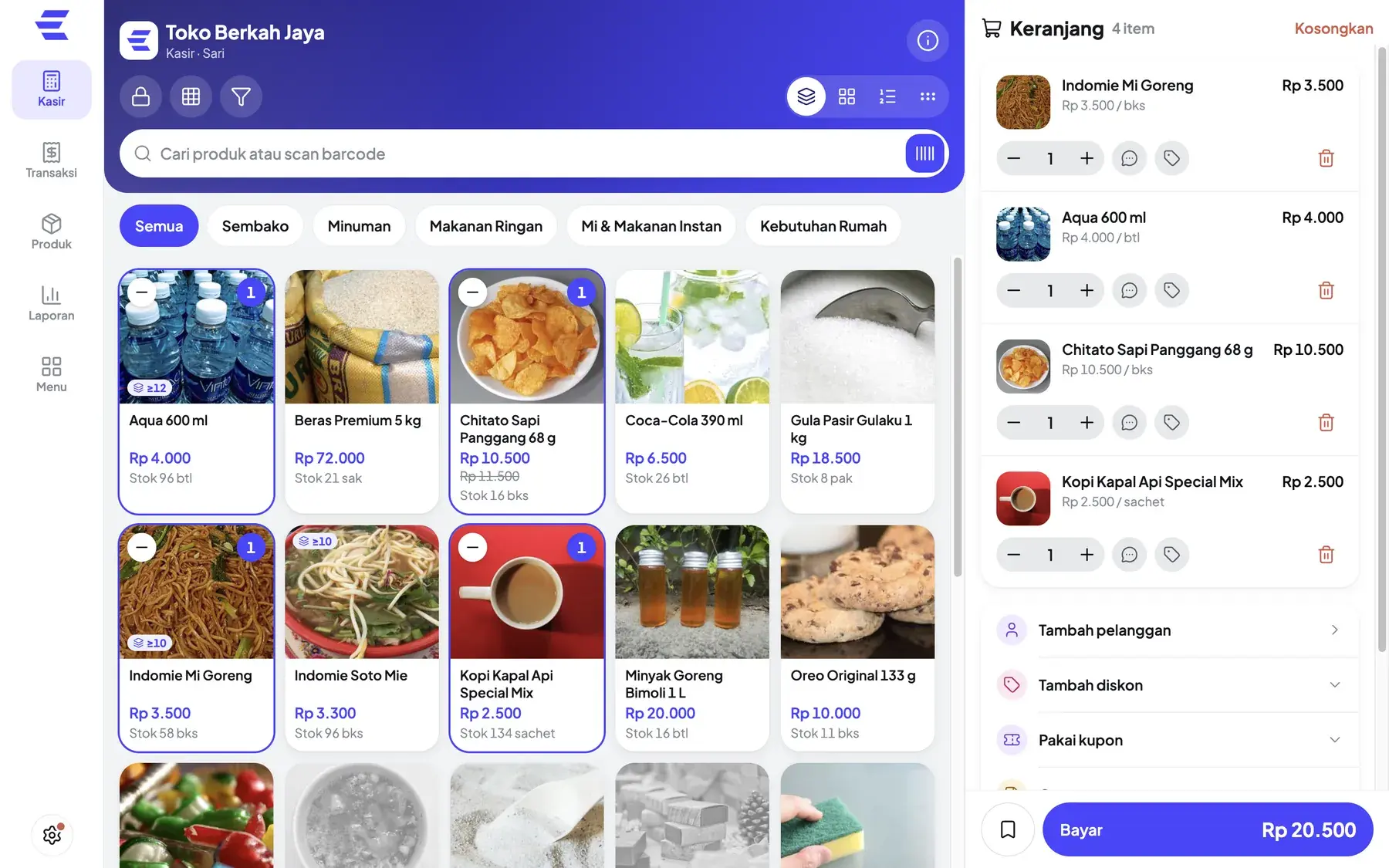Increase Chitato Sapi Panggang quantity
This screenshot has height=868, width=1389.
point(1087,422)
